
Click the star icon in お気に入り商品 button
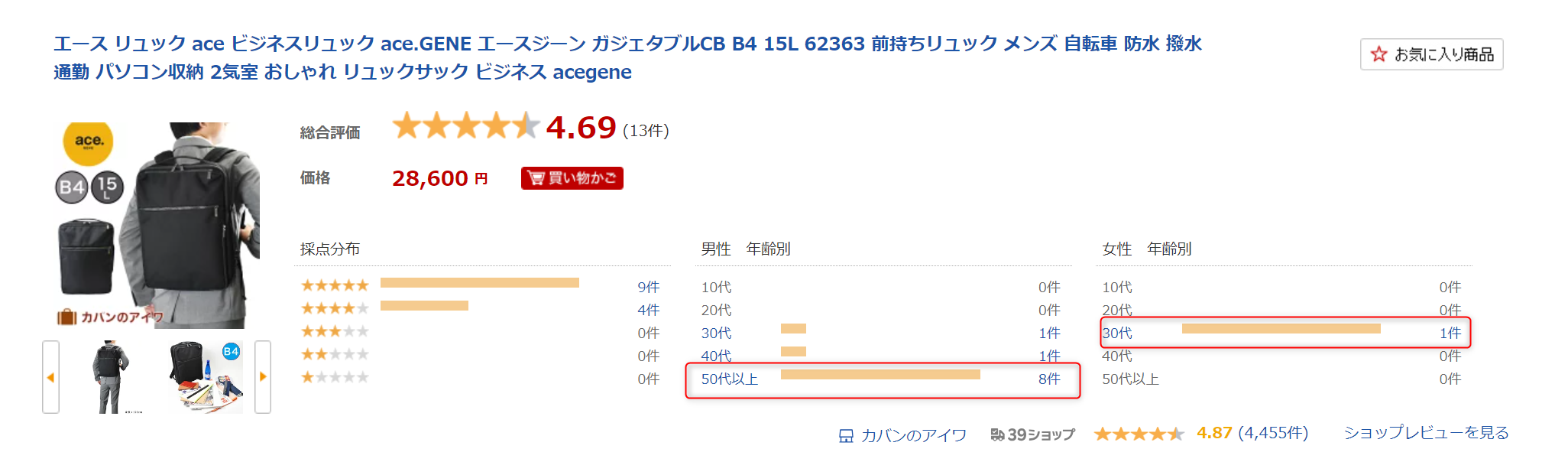pos(1378,54)
